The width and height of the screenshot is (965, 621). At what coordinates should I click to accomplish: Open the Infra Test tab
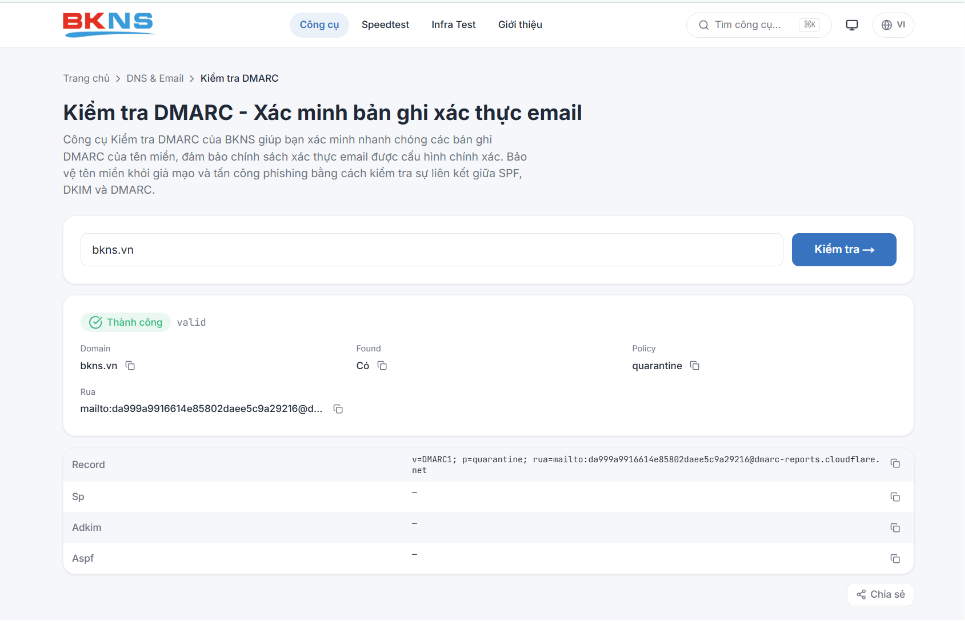tap(454, 25)
